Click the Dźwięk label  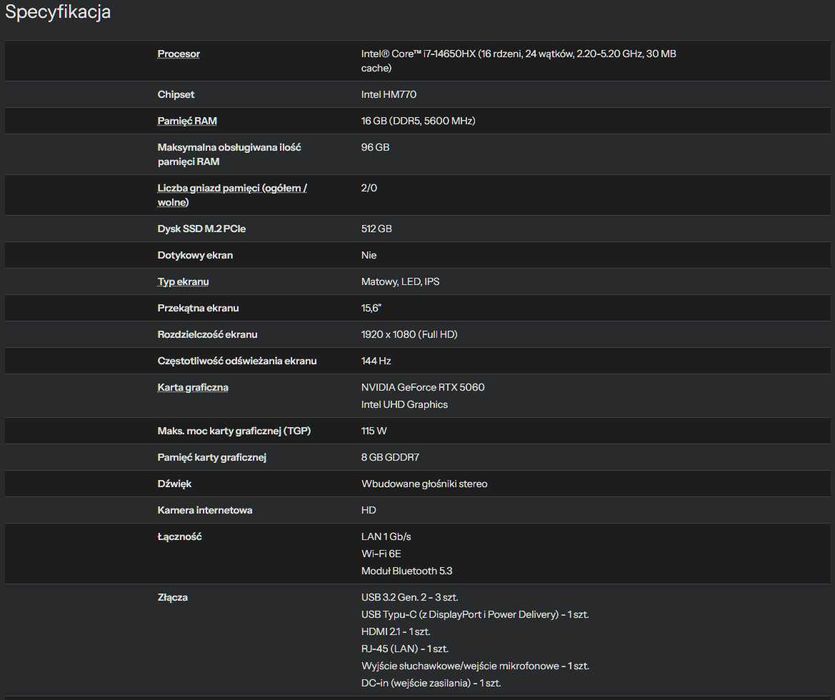tap(174, 484)
